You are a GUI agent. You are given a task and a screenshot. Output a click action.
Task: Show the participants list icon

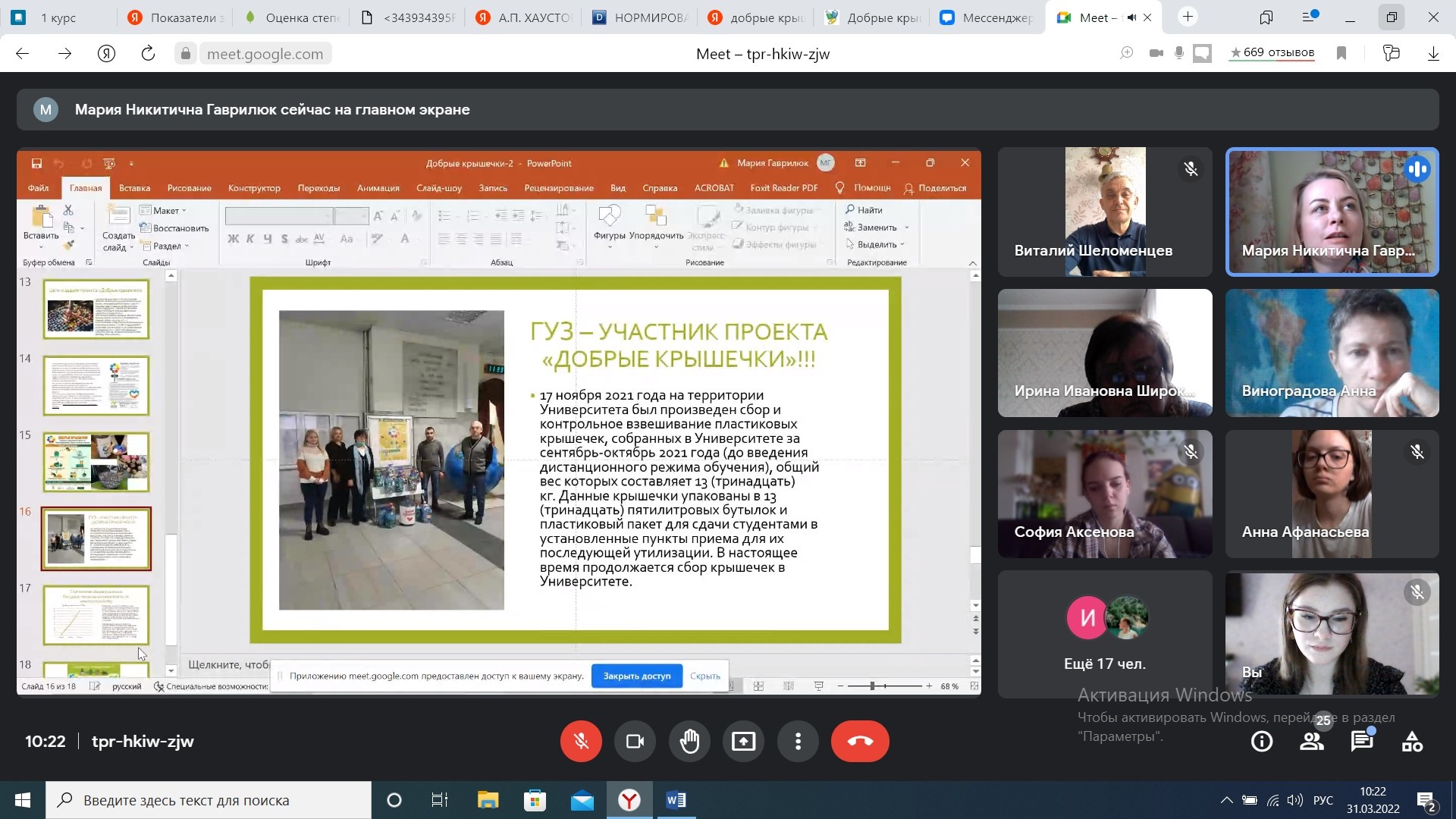(1312, 742)
